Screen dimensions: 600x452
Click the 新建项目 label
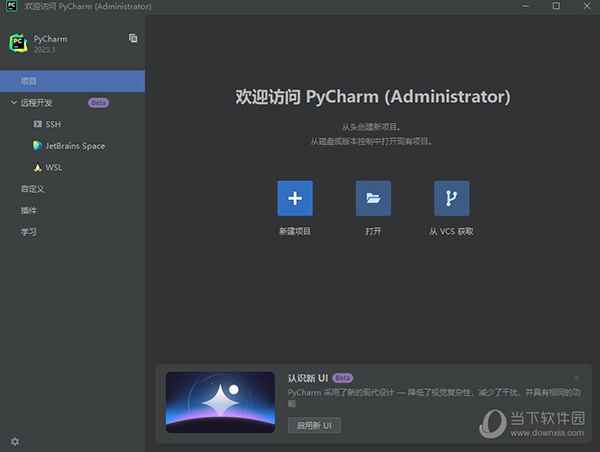click(295, 231)
